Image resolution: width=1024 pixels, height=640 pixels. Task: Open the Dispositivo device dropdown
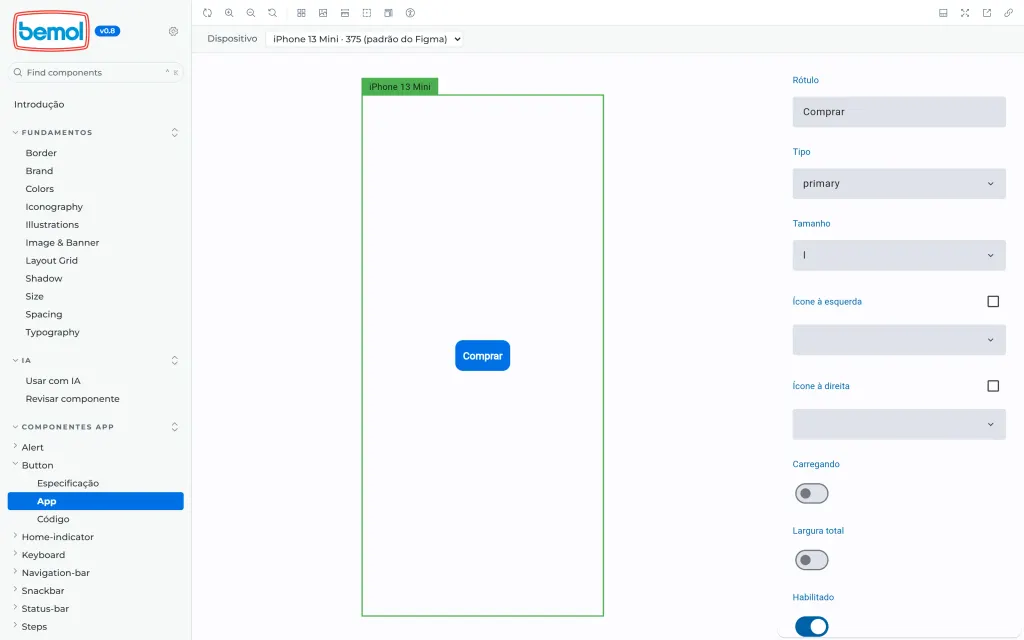coord(364,39)
